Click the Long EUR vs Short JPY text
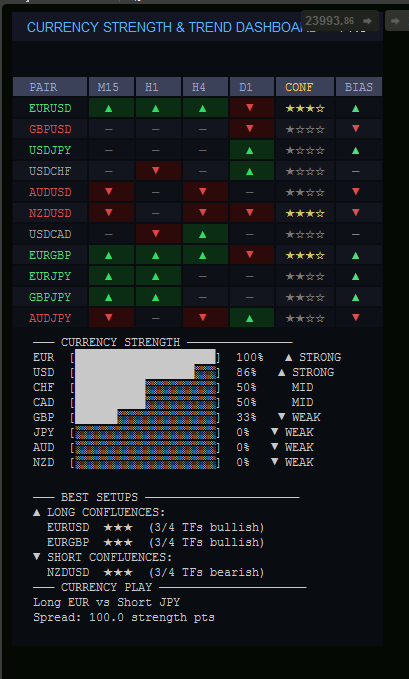 tap(106, 602)
